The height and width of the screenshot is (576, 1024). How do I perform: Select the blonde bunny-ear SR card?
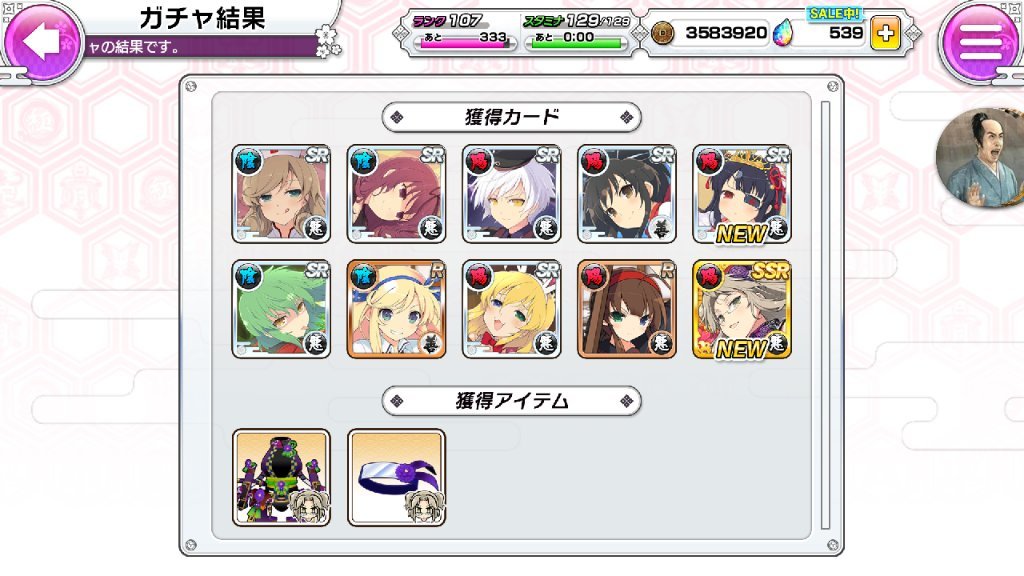point(511,310)
